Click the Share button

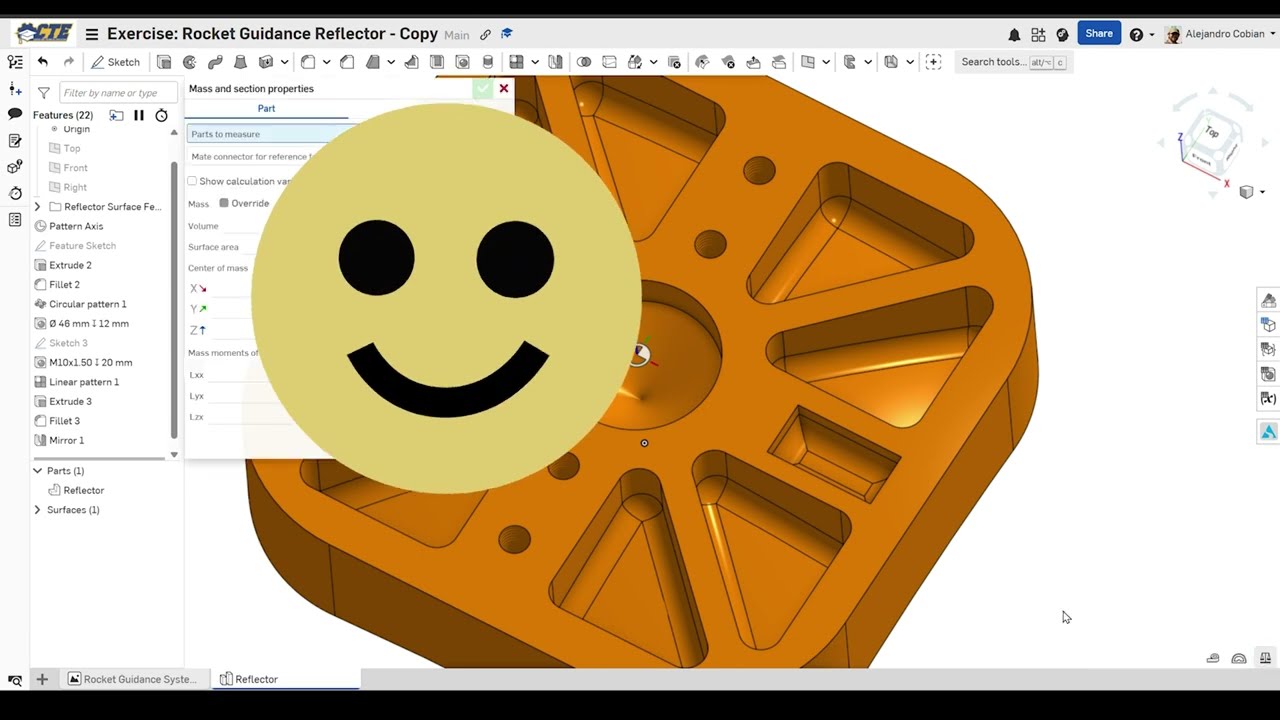coord(1099,34)
